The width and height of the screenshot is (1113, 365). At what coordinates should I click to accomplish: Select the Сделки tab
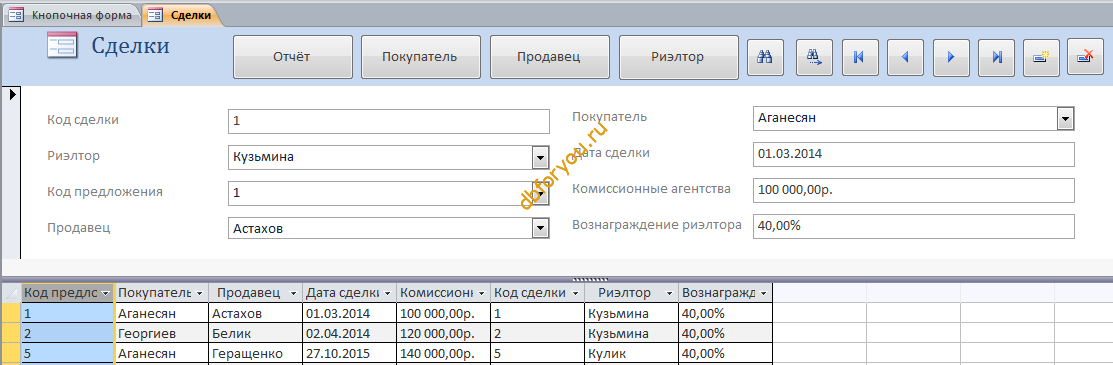182,15
